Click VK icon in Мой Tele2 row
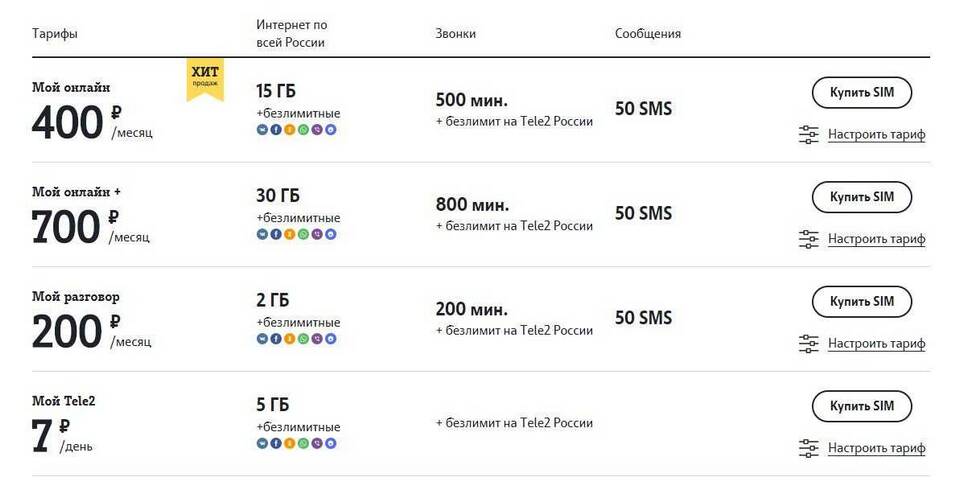 point(262,443)
